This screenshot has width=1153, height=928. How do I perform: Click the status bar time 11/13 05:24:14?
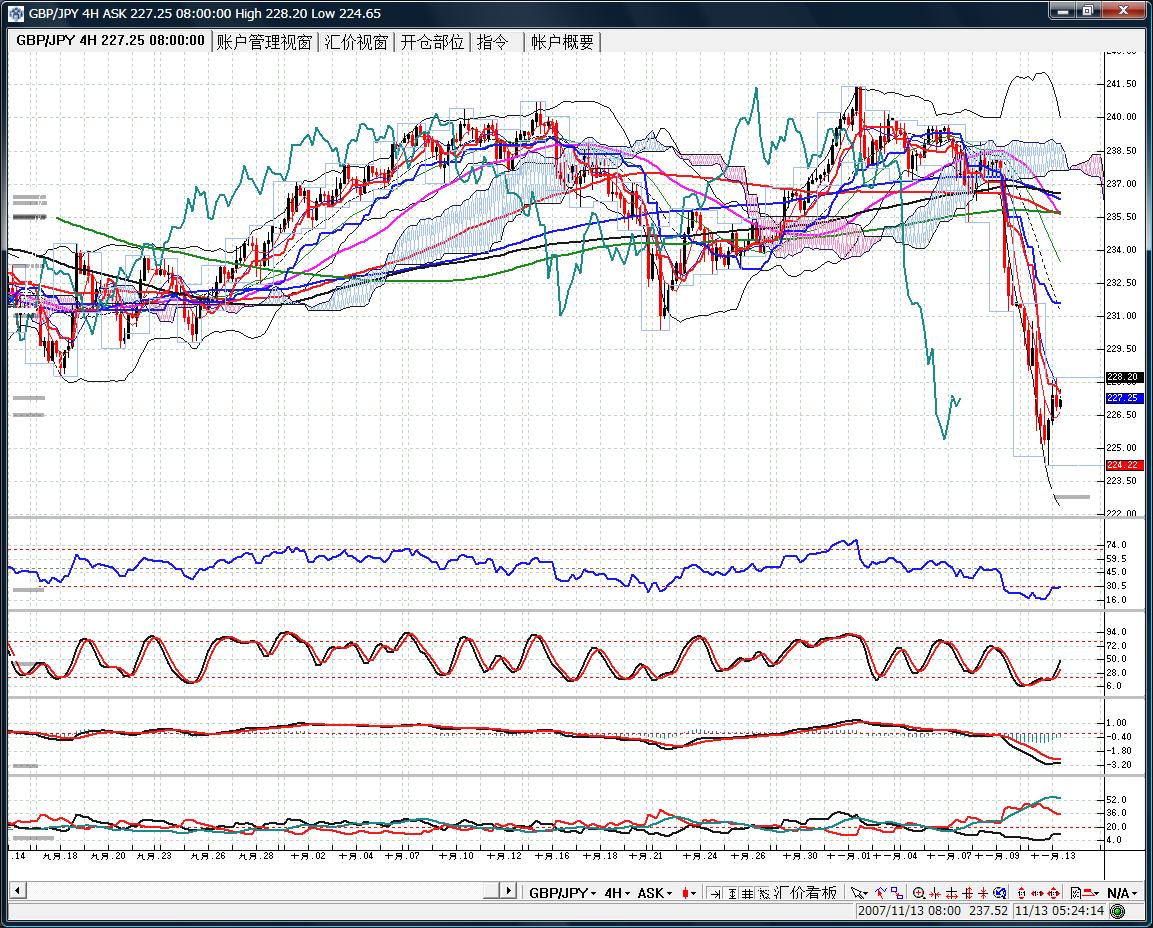tap(1060, 911)
